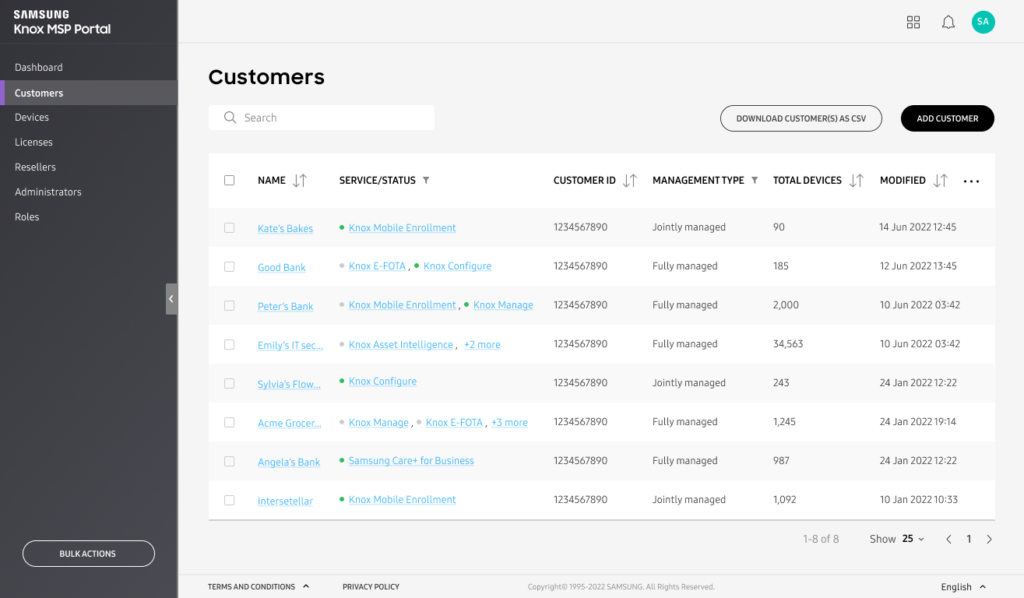The width and height of the screenshot is (1024, 598).
Task: Click the 1-8 of 8 pagination text
Action: [821, 539]
